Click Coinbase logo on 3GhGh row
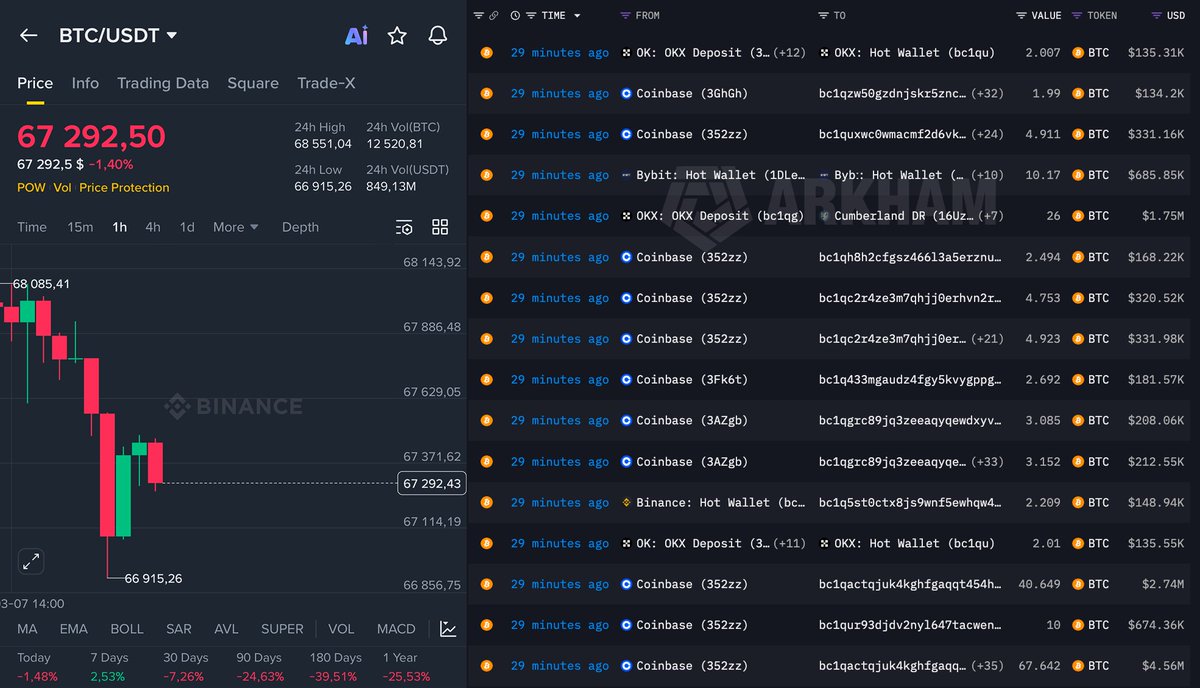The width and height of the screenshot is (1200, 688). click(x=626, y=94)
